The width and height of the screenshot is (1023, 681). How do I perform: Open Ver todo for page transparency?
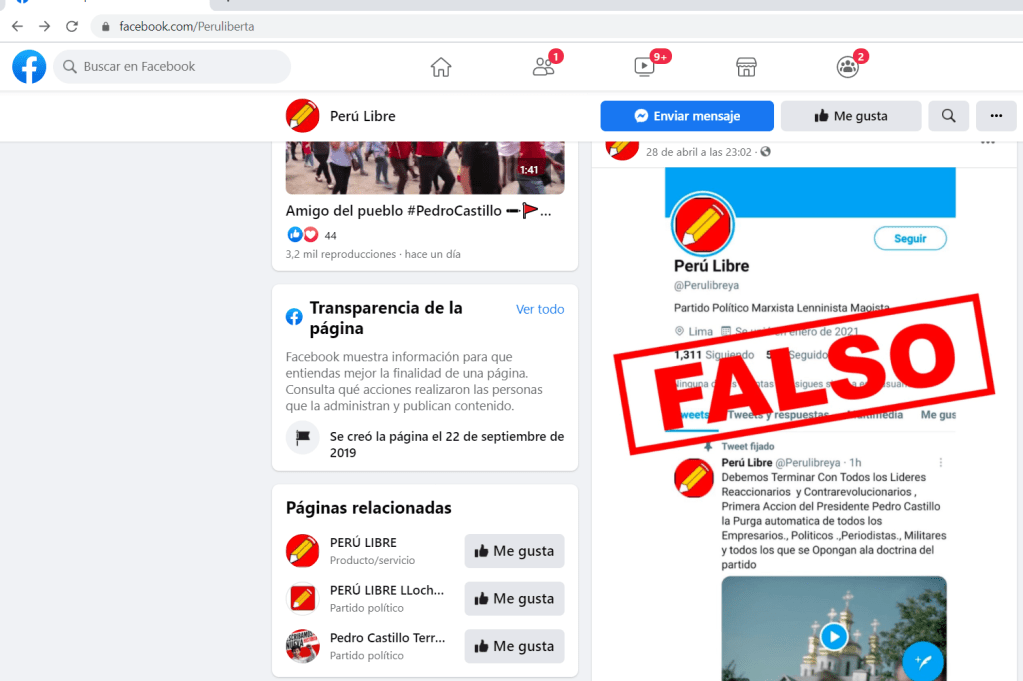click(x=540, y=309)
